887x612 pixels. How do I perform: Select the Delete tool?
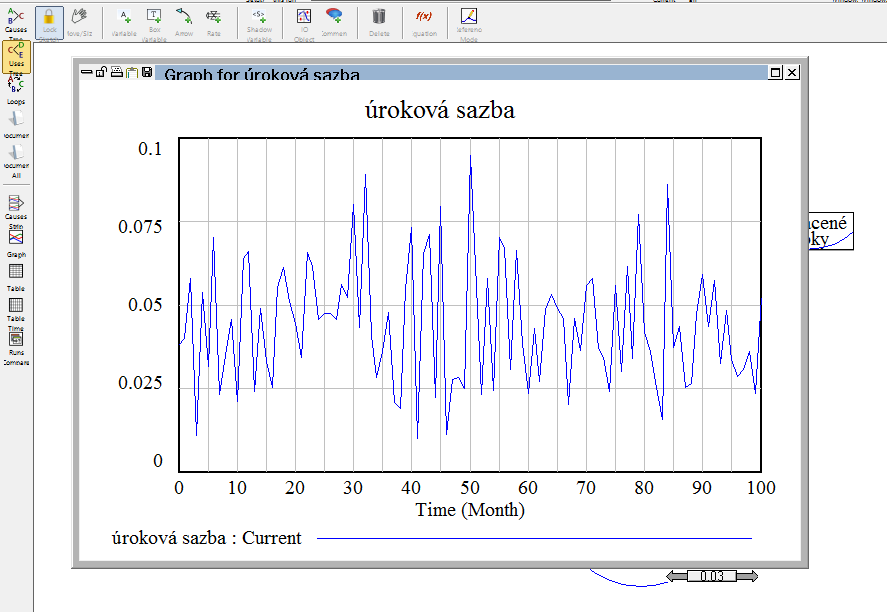(x=379, y=20)
